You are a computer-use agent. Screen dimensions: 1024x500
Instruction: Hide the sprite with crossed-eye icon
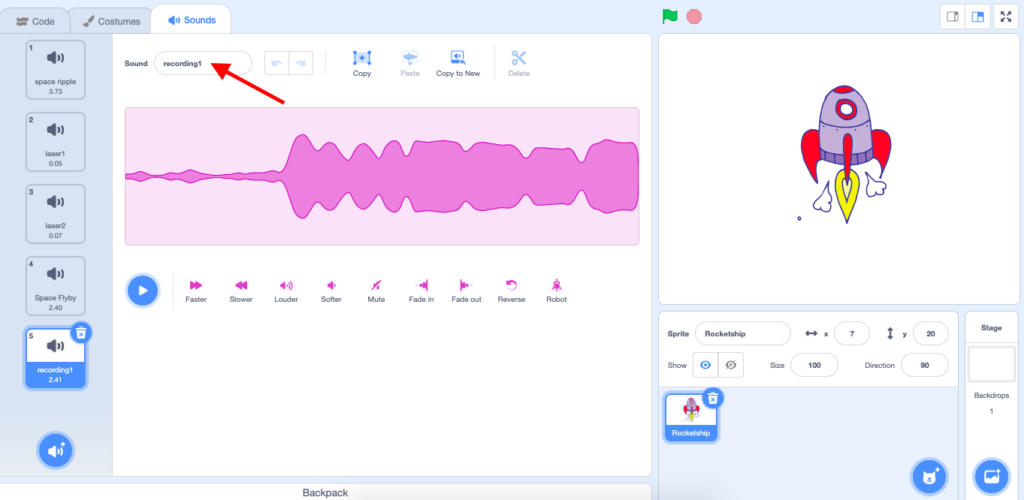pyautogui.click(x=731, y=366)
